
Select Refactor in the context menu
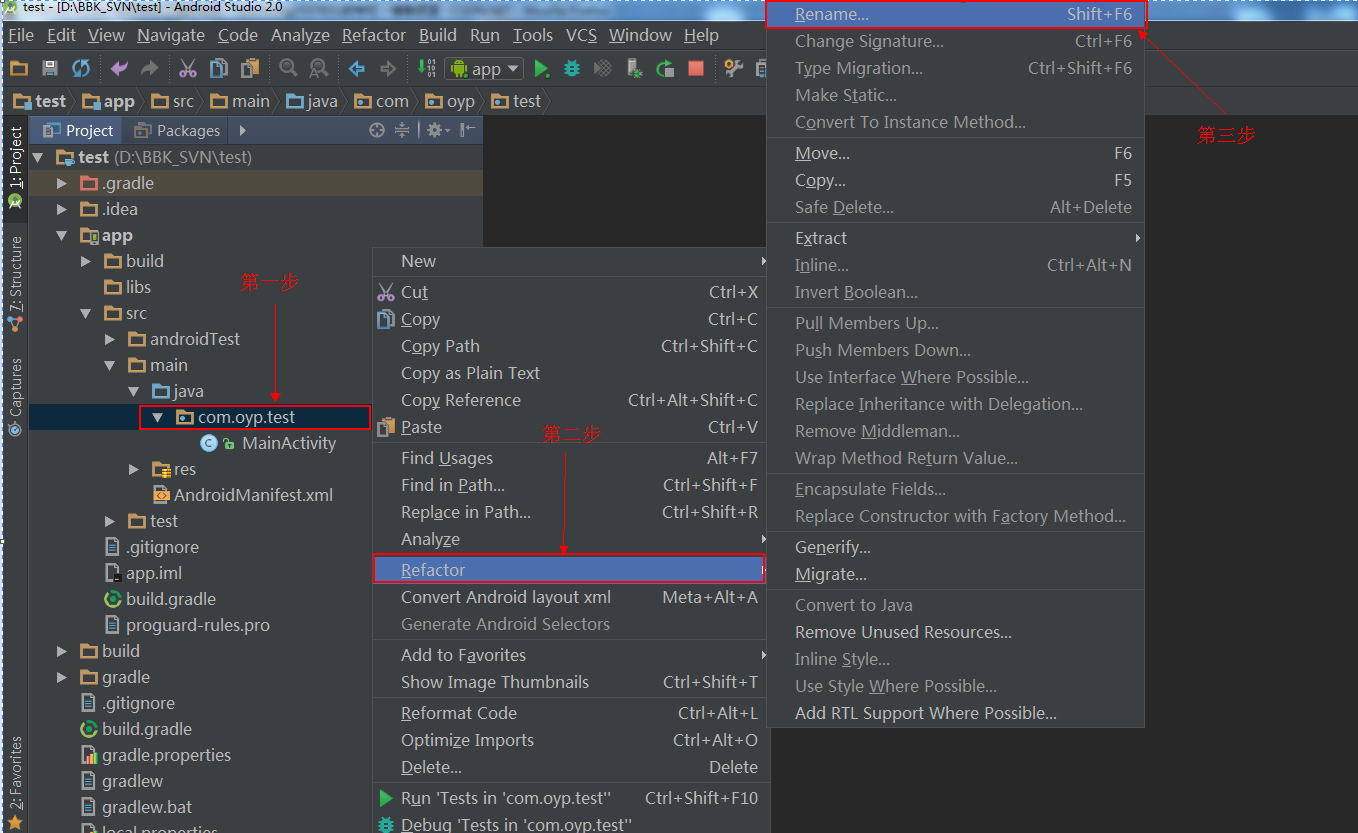[569, 570]
